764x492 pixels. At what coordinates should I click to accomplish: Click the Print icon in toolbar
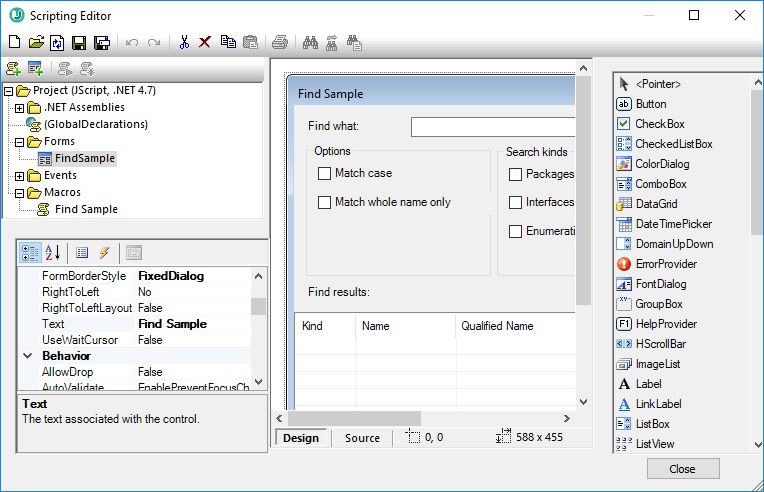[280, 42]
